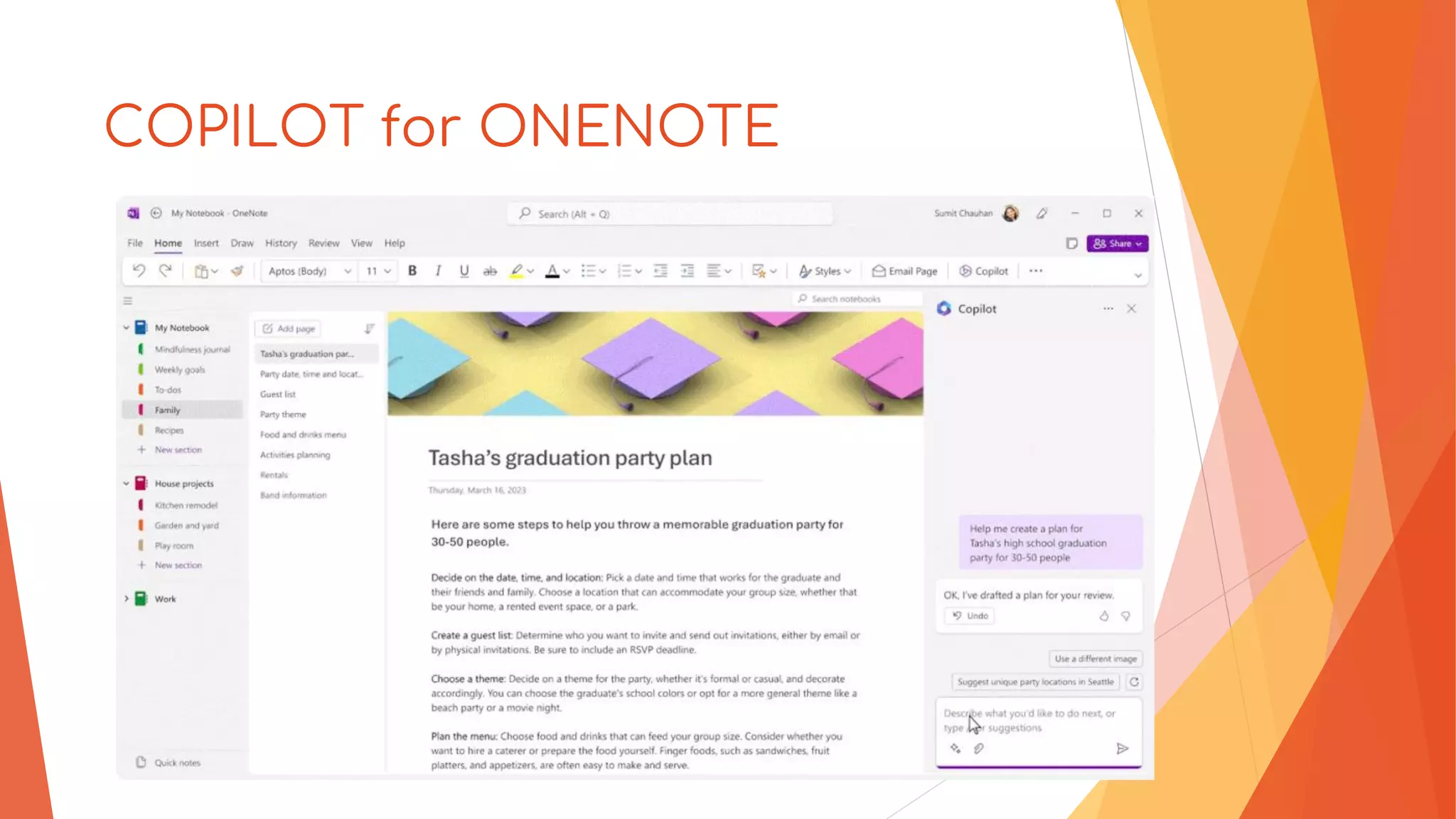1456x819 pixels.
Task: Expand the Work notebook
Action: (127, 599)
